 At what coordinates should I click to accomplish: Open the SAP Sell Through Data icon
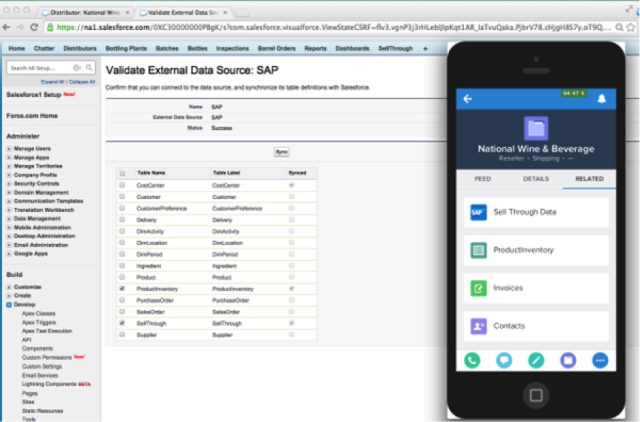477,212
